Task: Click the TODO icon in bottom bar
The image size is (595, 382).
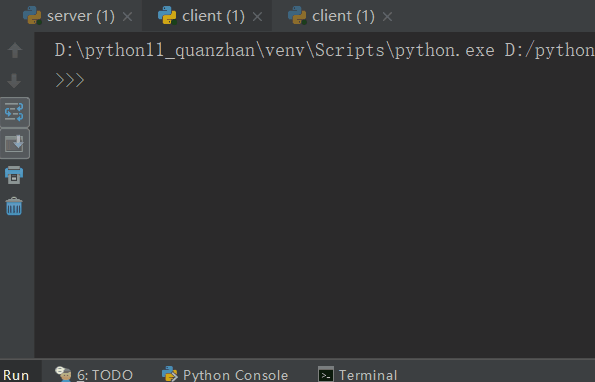Action: (x=63, y=374)
